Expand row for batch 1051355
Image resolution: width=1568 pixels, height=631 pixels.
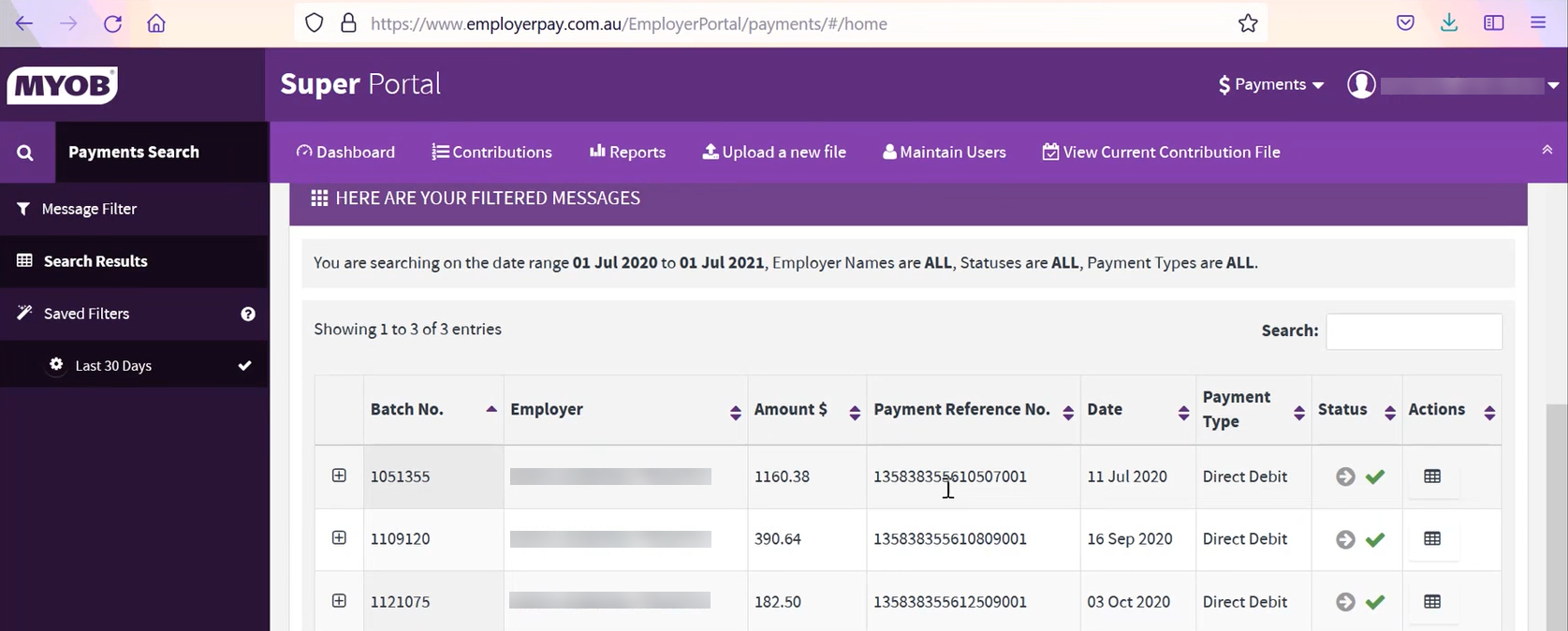(x=339, y=476)
